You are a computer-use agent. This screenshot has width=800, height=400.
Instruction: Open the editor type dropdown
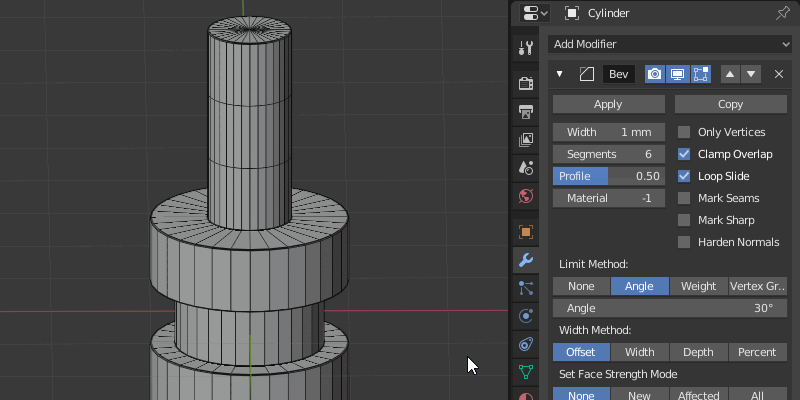[534, 13]
